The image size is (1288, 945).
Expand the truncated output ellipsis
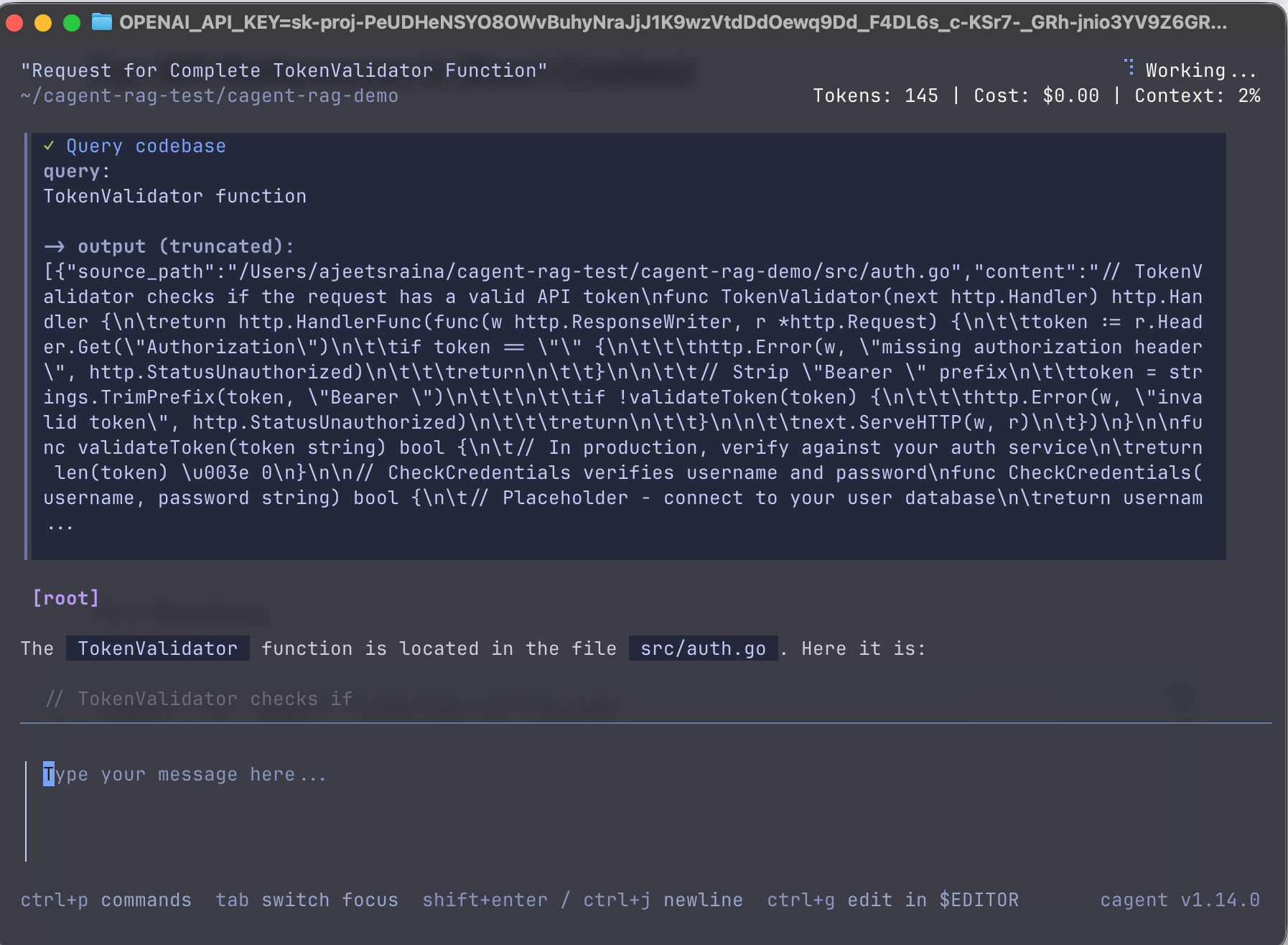tap(60, 526)
